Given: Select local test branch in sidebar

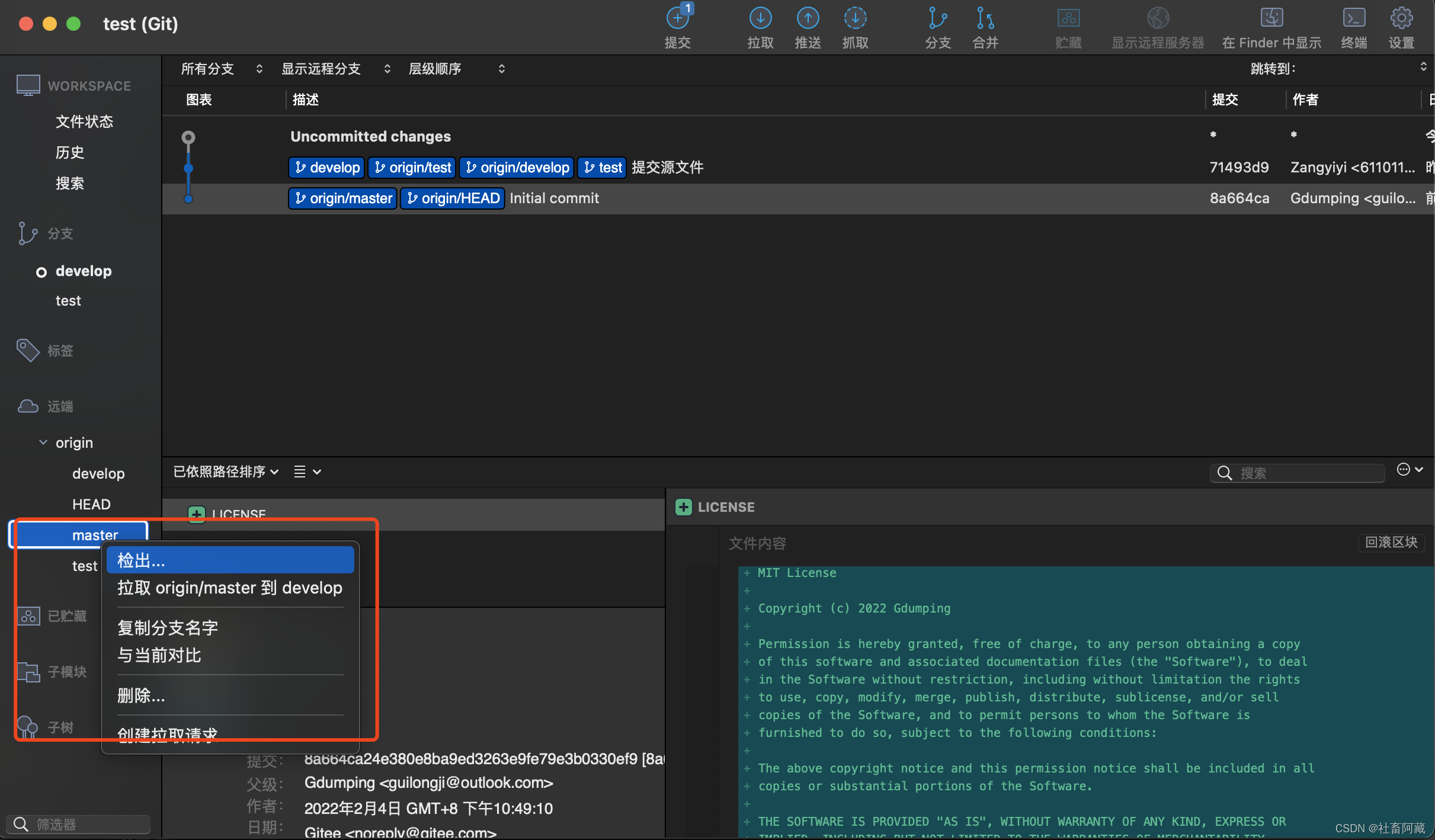Looking at the screenshot, I should (68, 301).
